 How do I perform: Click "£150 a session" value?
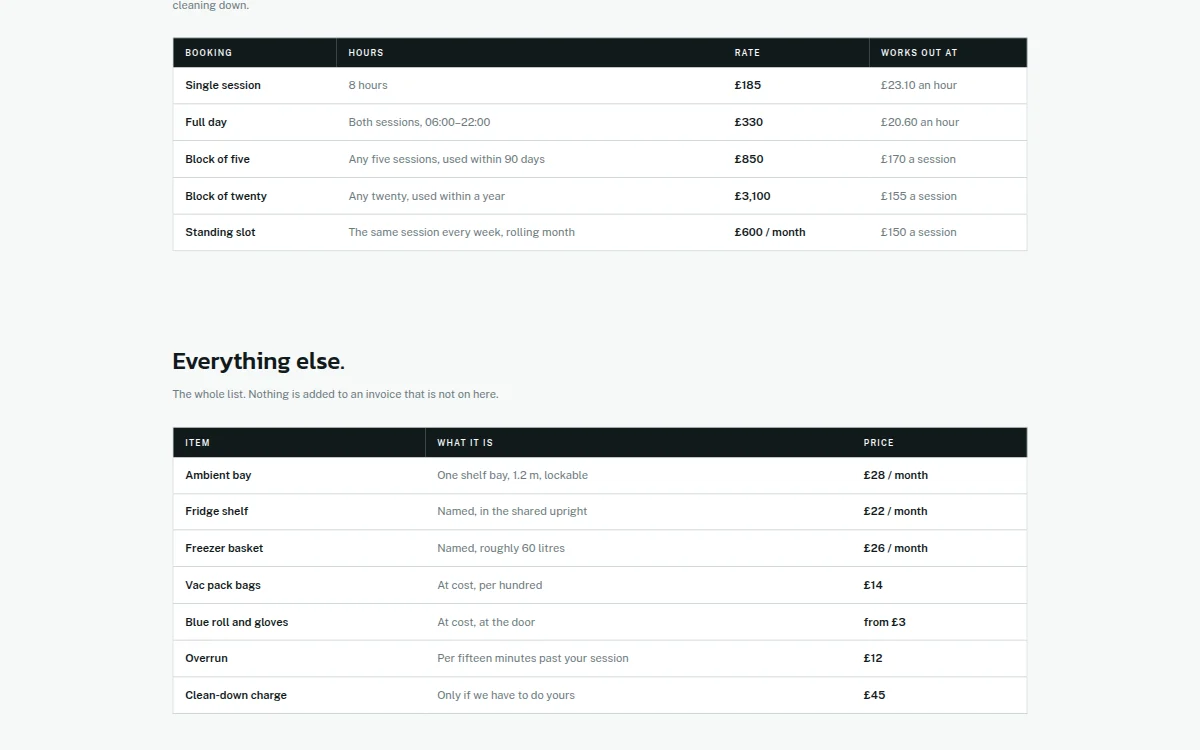pyautogui.click(x=919, y=232)
